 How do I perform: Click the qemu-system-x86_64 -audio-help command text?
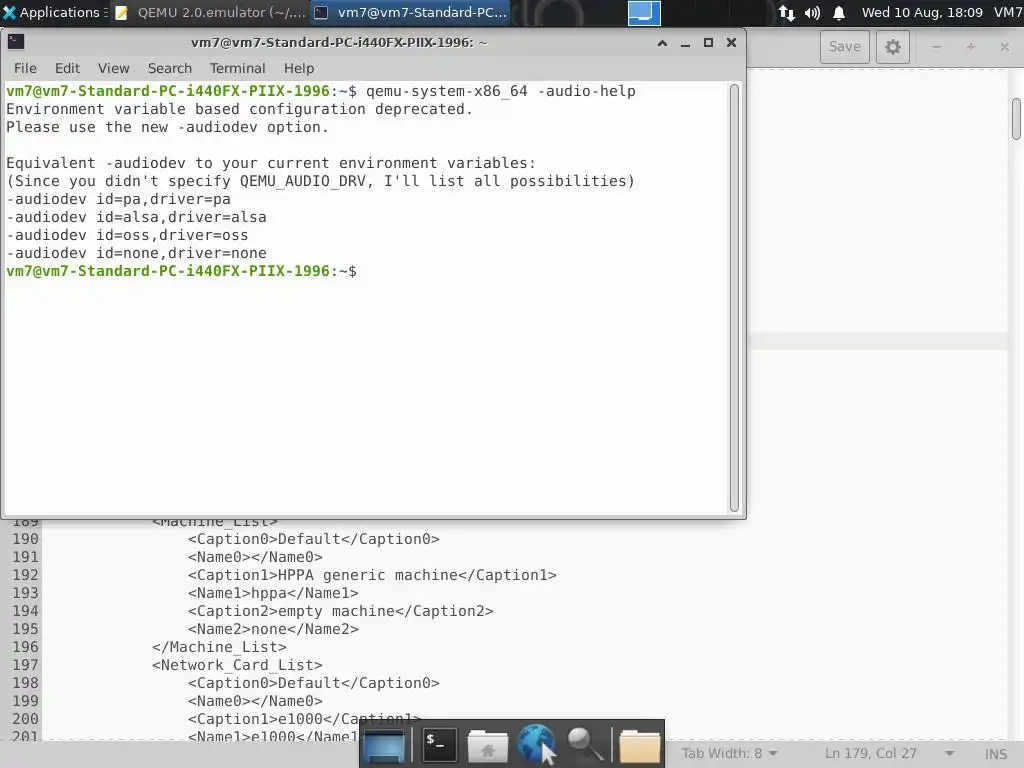(500, 91)
